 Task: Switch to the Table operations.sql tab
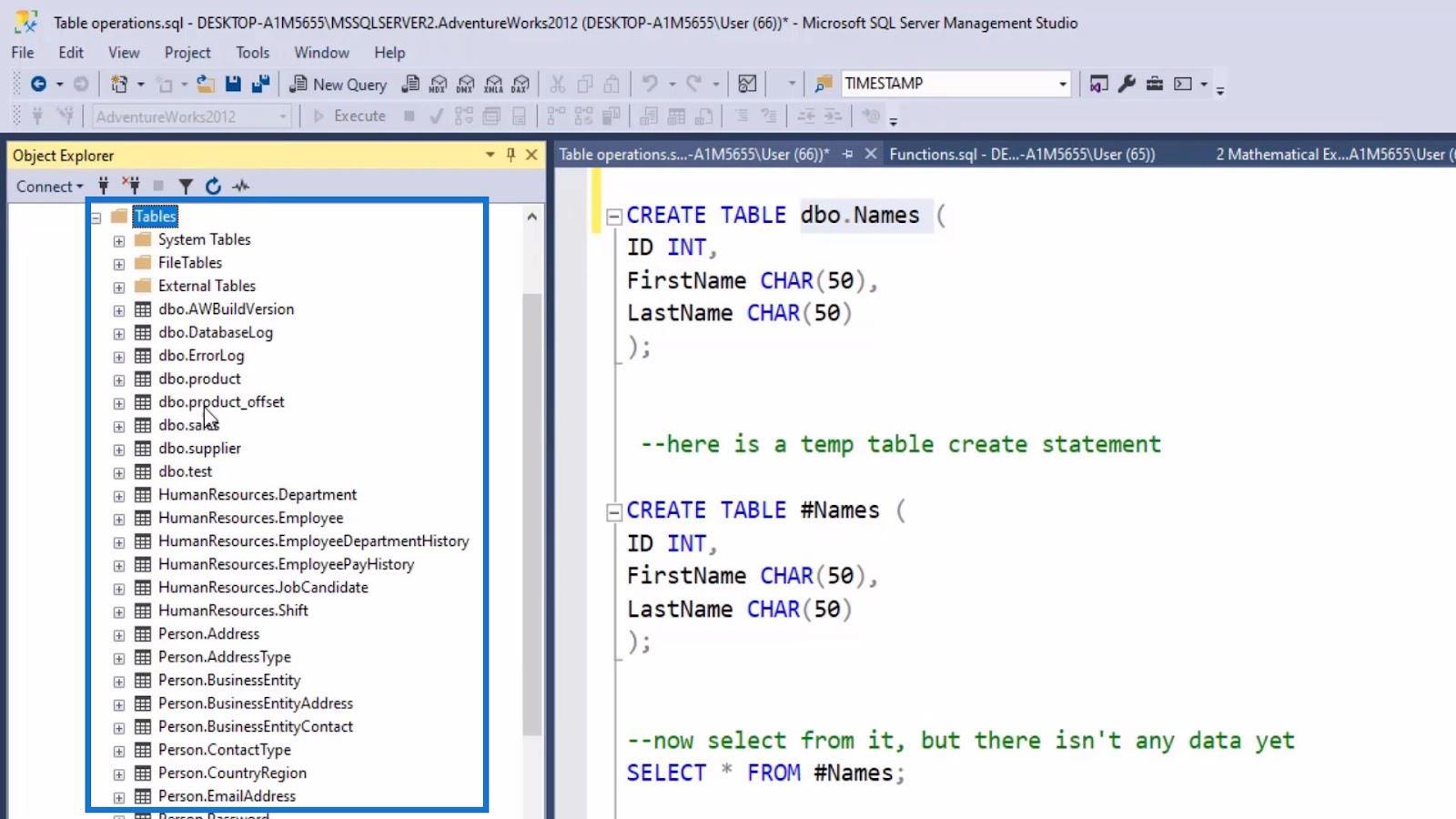694,155
